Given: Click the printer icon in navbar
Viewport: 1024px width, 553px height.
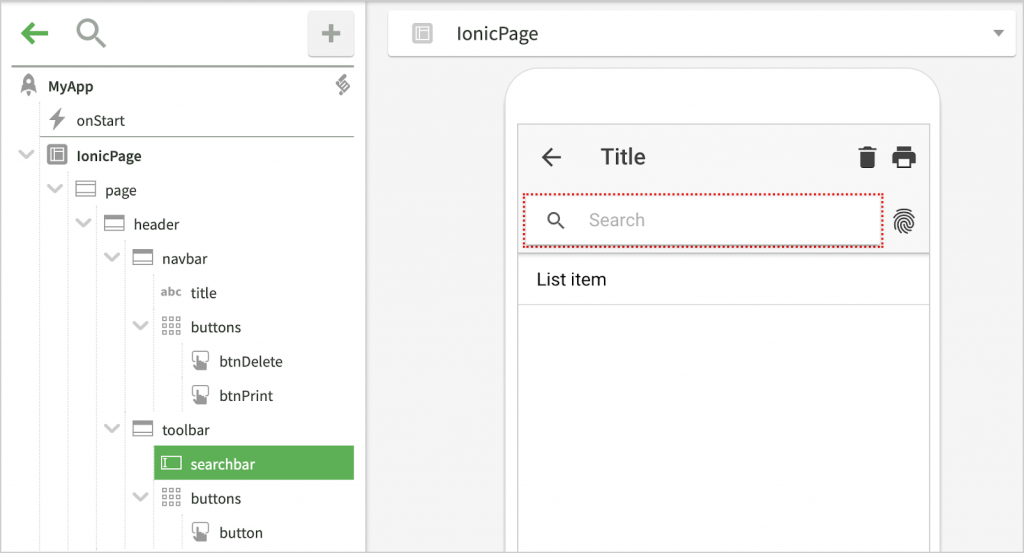Looking at the screenshot, I should coord(904,157).
